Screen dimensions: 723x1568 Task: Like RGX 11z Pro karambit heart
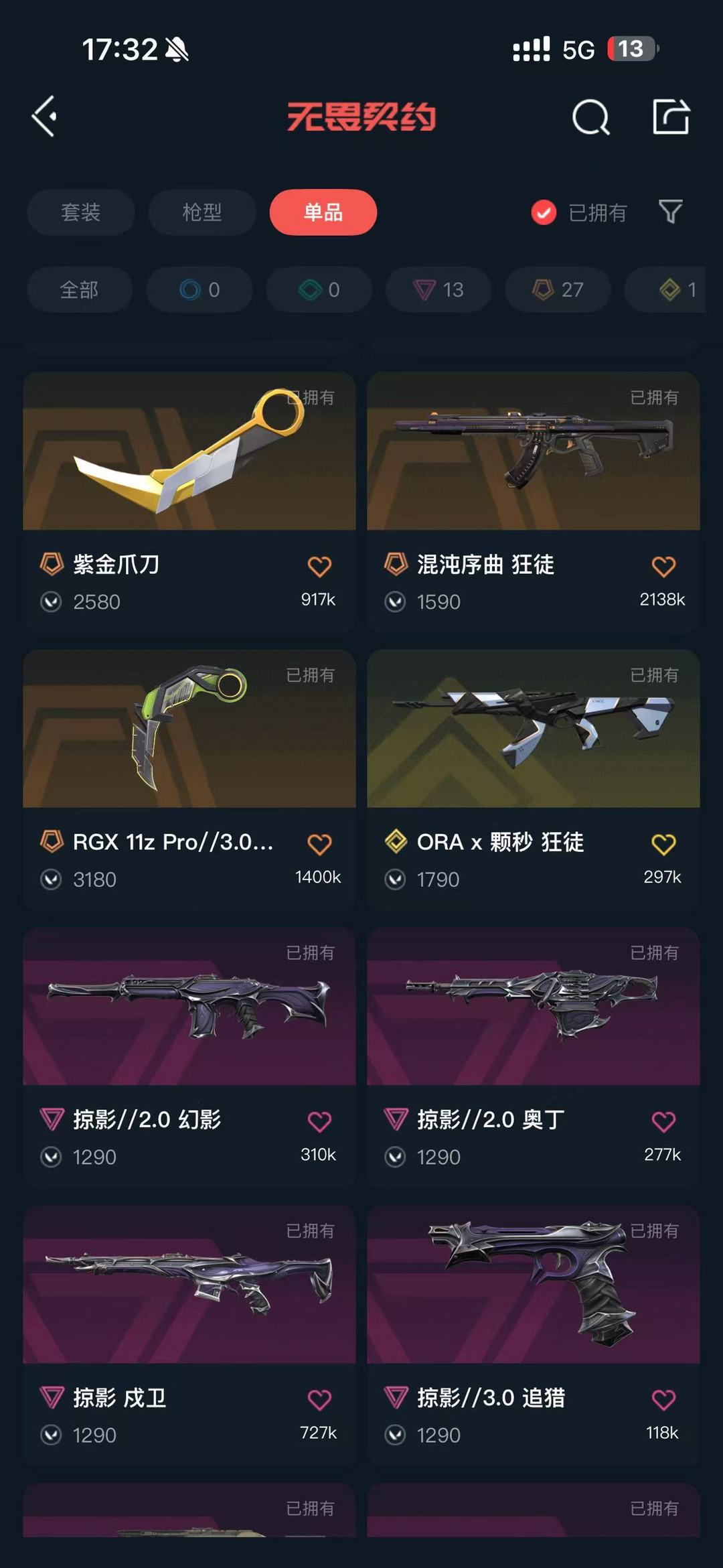pos(319,844)
